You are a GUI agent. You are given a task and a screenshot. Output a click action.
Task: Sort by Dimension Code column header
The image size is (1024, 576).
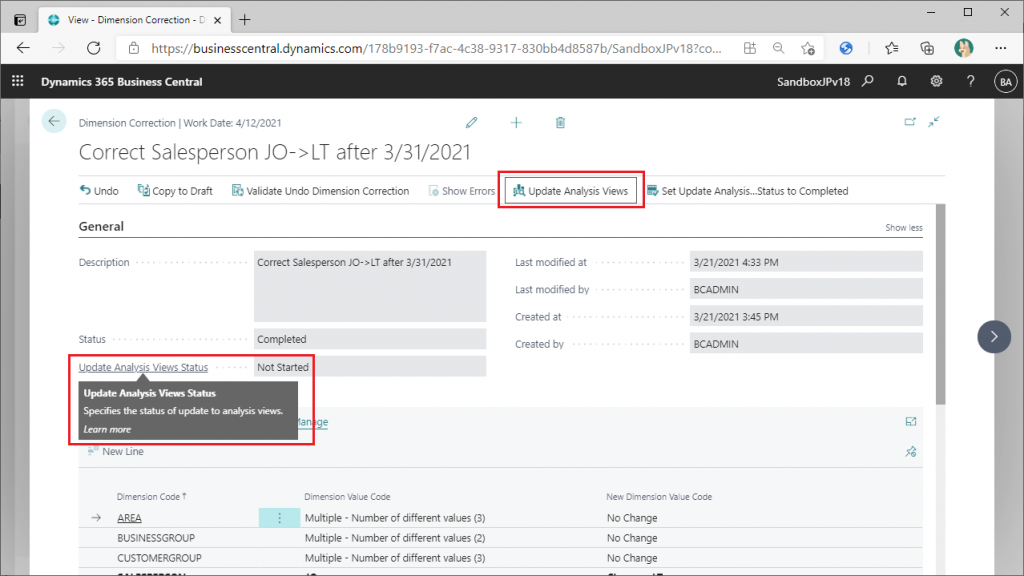(x=152, y=496)
